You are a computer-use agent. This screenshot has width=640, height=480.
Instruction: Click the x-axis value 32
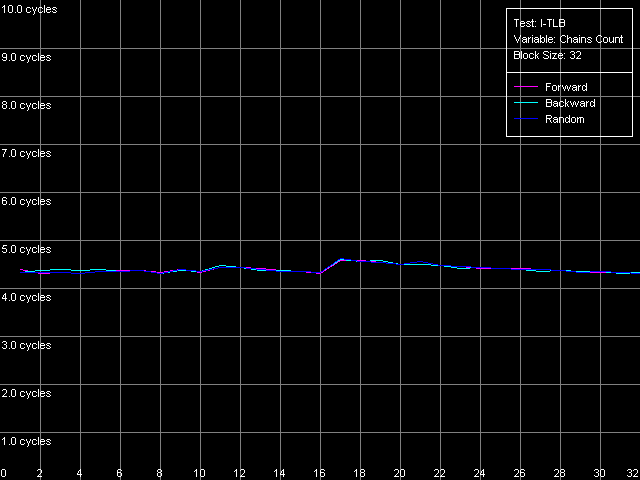(x=632, y=473)
